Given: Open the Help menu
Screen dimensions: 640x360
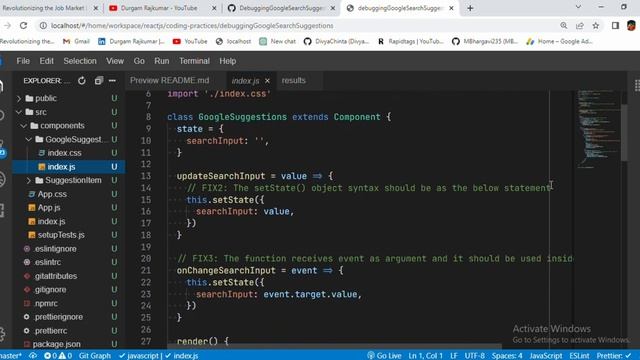Looking at the screenshot, I should (227, 61).
